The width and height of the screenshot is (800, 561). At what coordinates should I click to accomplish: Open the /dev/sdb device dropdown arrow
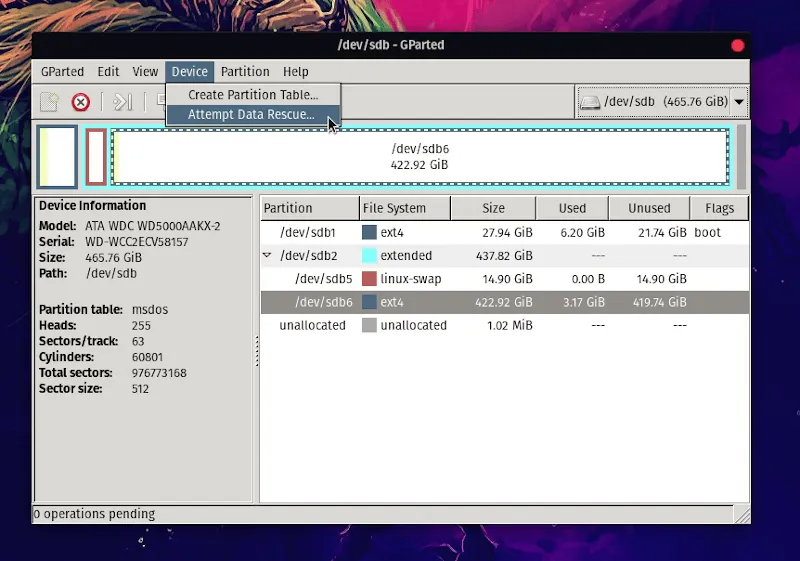click(x=739, y=102)
